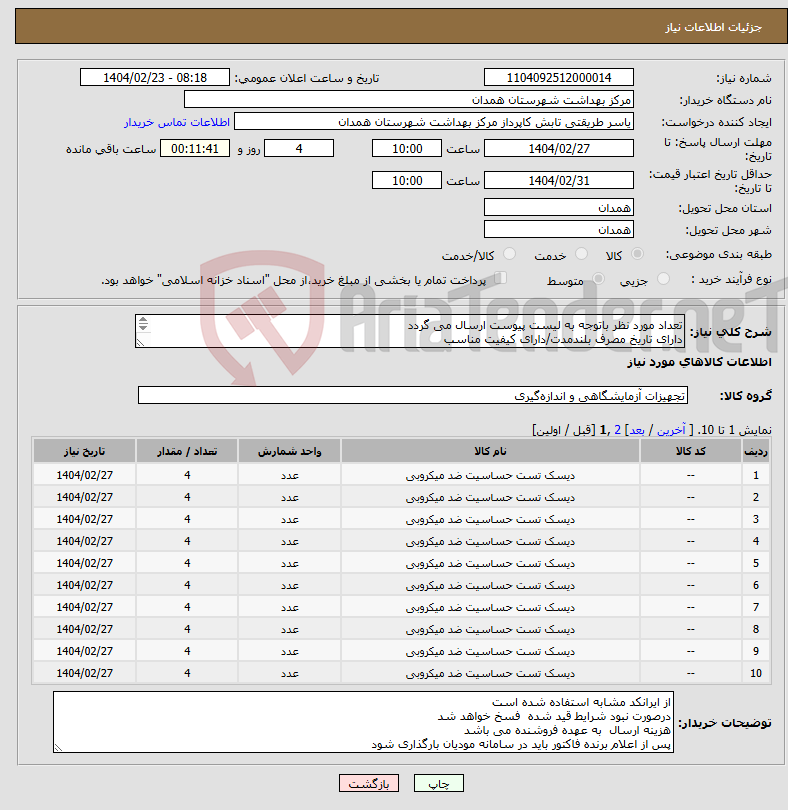Click the price validity time 10:00 field

[407, 181]
